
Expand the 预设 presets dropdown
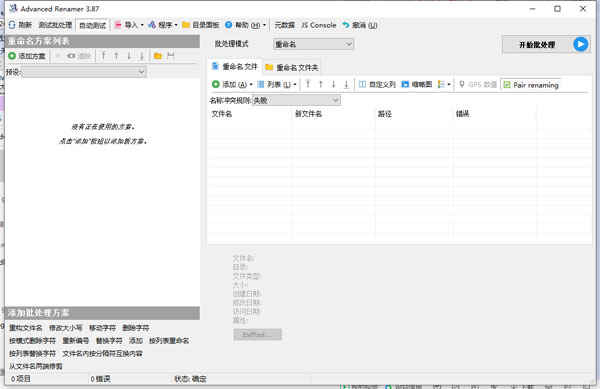(x=141, y=72)
